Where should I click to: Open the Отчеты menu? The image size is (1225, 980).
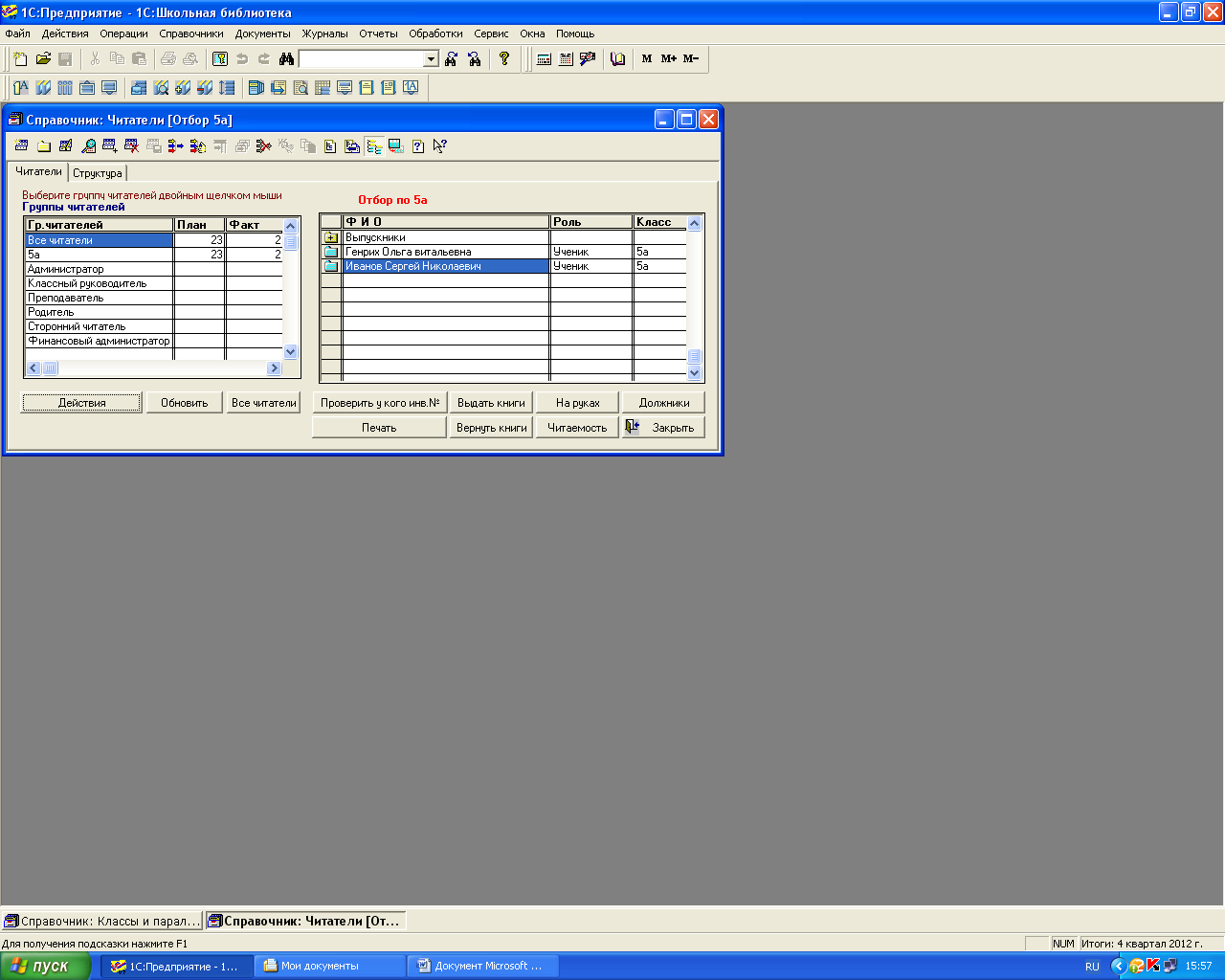point(378,33)
